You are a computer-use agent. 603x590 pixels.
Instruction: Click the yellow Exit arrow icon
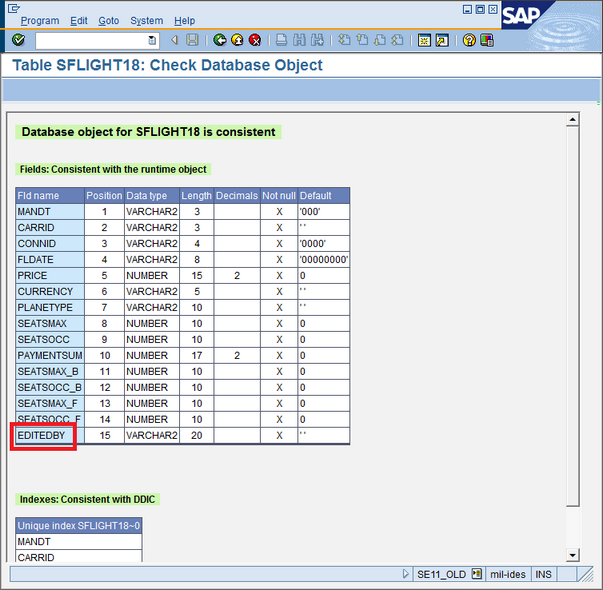pyautogui.click(x=237, y=40)
